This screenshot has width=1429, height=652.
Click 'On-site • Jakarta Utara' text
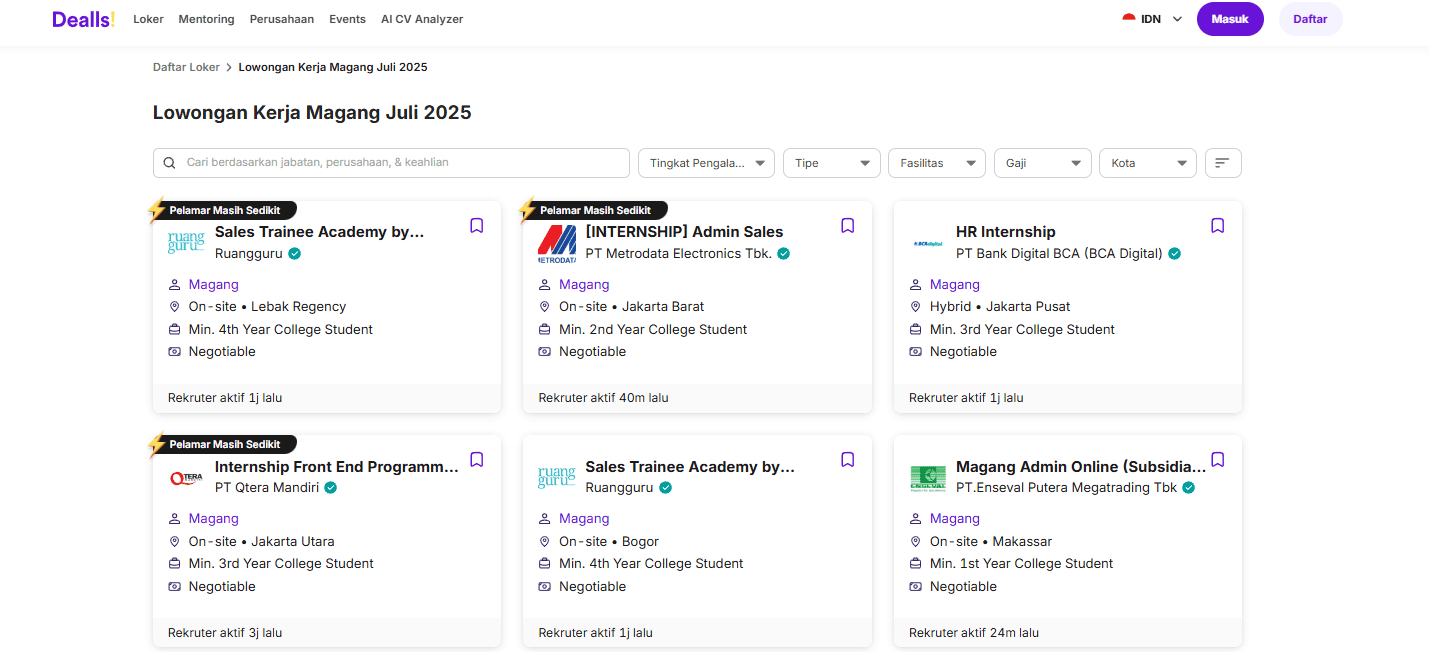pyautogui.click(x=261, y=542)
